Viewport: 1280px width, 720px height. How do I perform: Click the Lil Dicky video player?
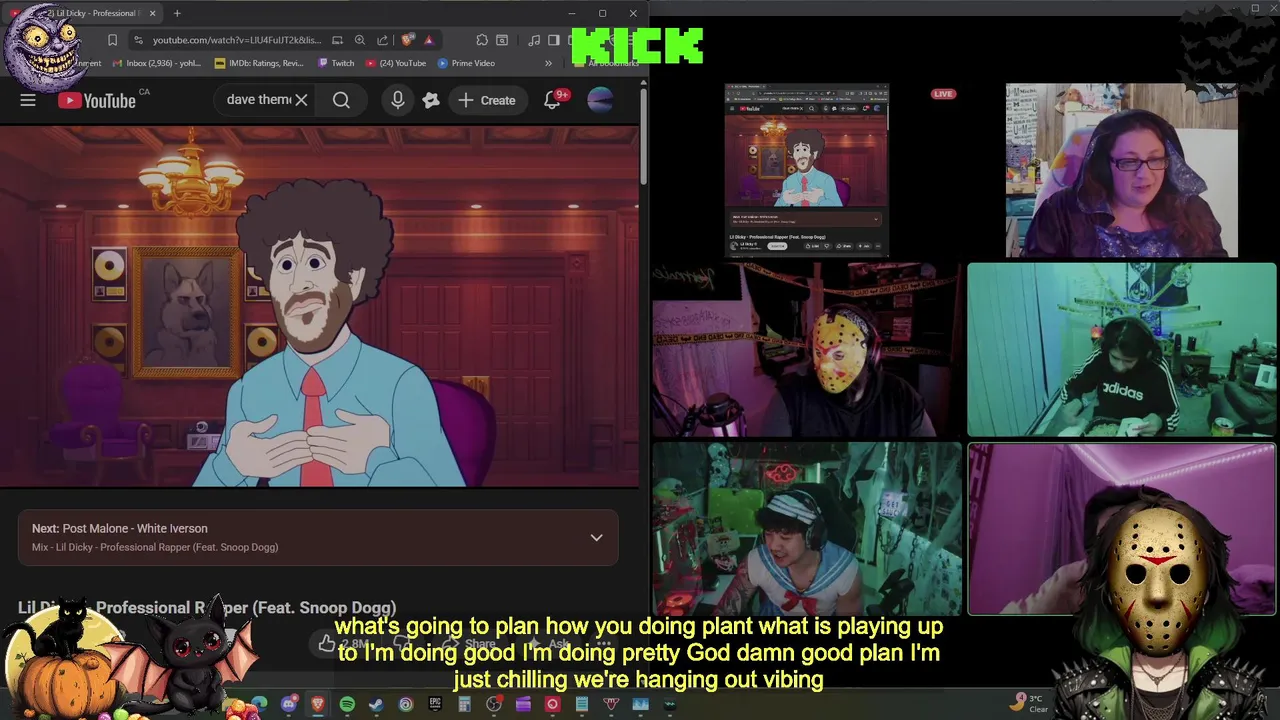click(x=319, y=306)
